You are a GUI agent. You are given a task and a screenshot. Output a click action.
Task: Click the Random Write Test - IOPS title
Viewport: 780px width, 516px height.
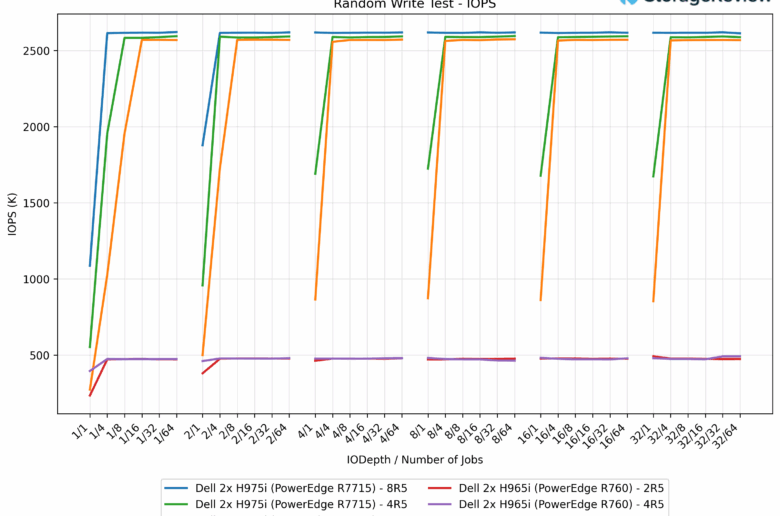tap(413, 4)
